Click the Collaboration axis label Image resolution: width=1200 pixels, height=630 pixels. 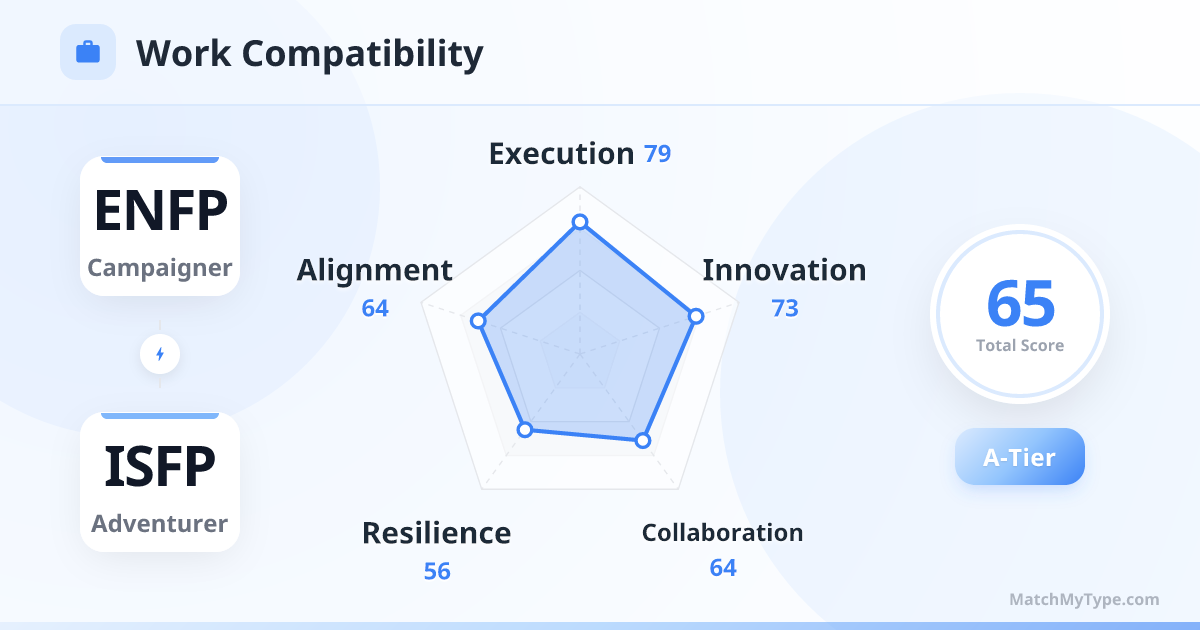[x=722, y=533]
